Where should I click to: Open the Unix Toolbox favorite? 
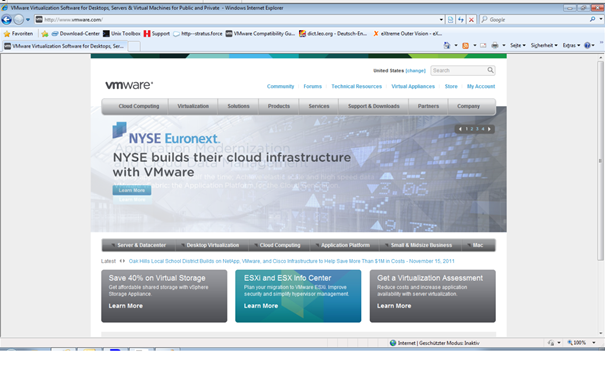[122, 34]
